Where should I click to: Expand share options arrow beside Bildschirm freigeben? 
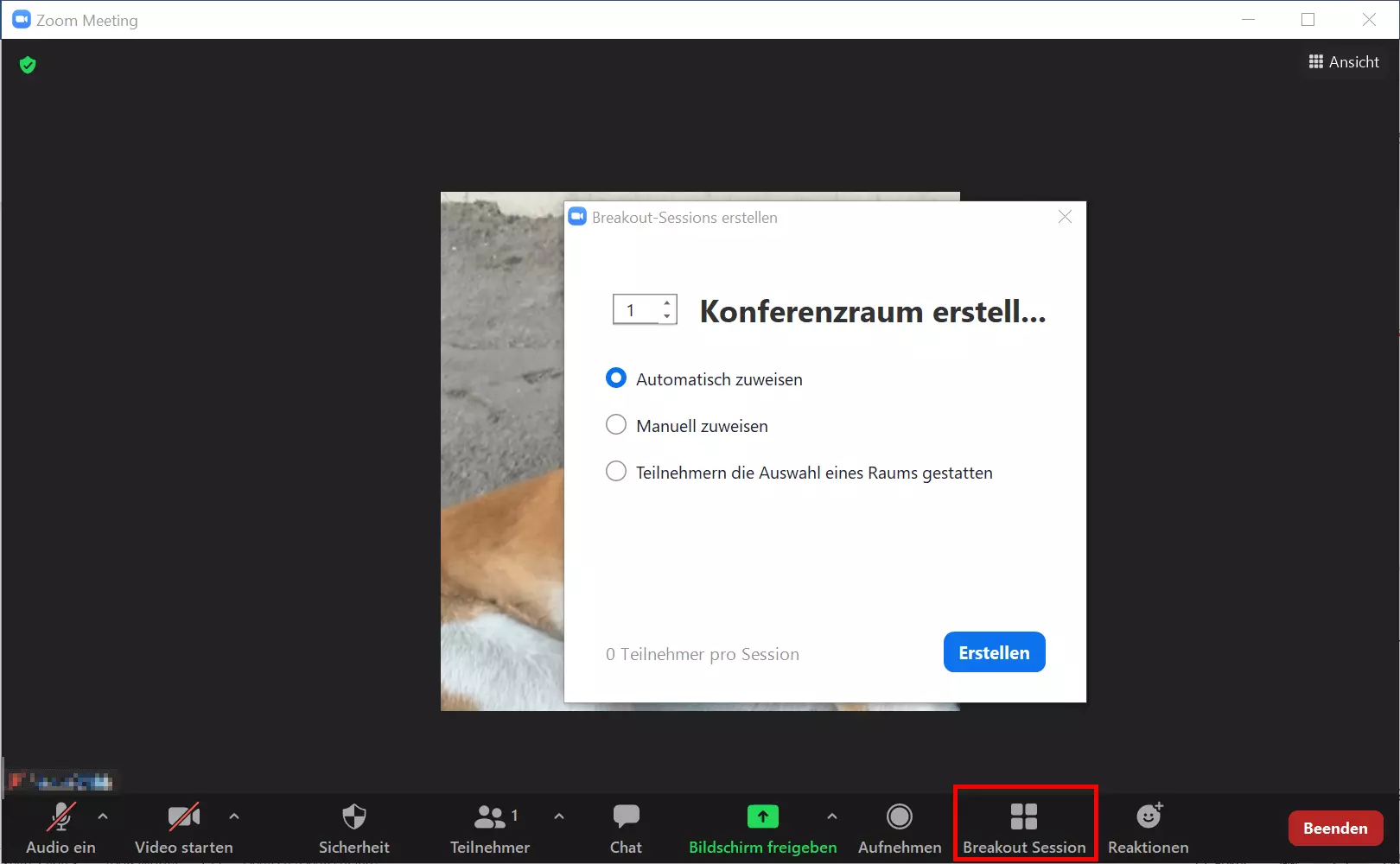[x=832, y=816]
